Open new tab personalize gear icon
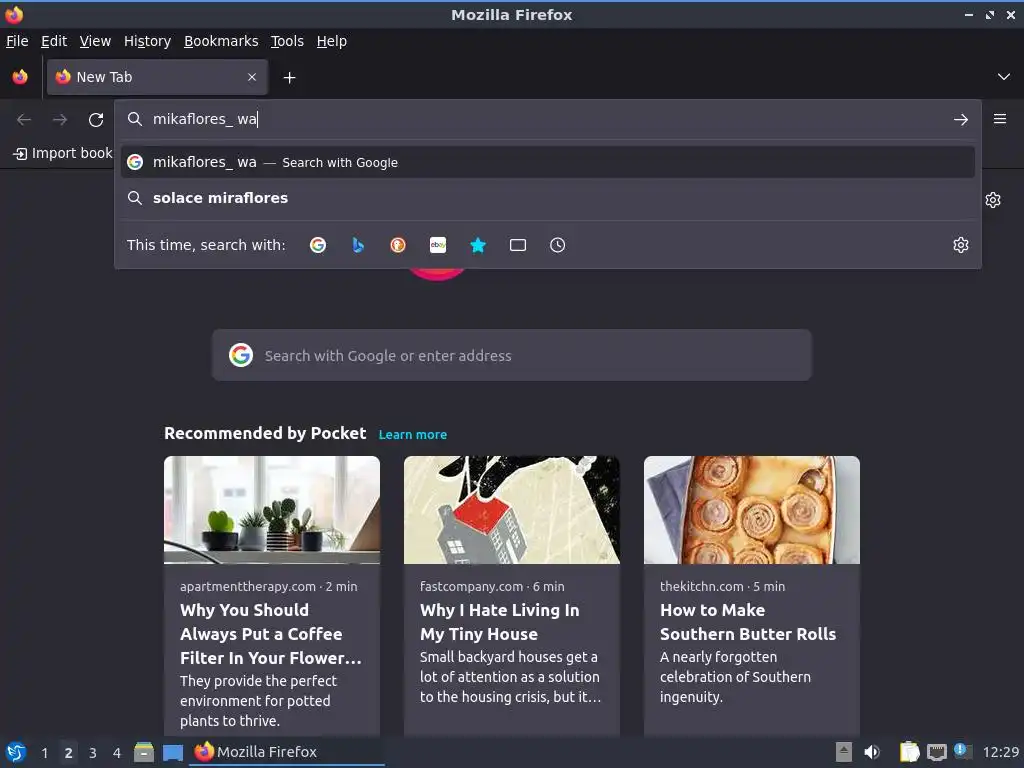 click(x=993, y=200)
